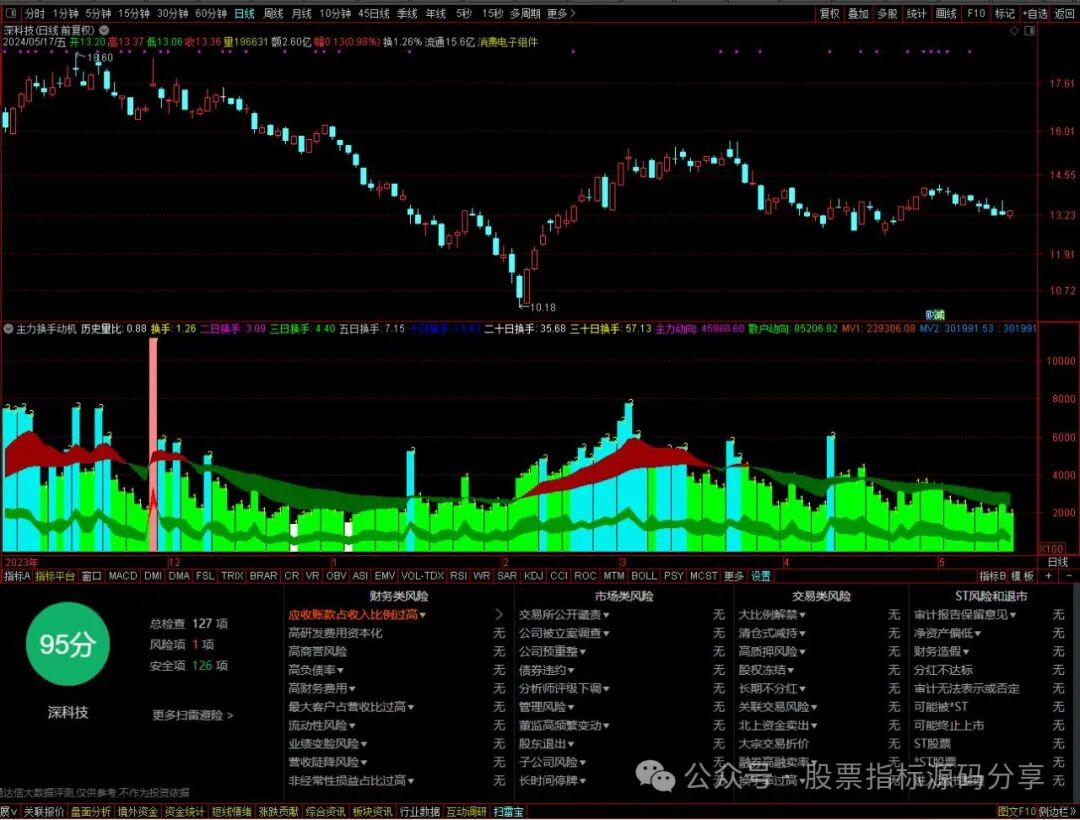This screenshot has height=820, width=1080.
Task: Select the 多周期 tab
Action: tap(525, 13)
